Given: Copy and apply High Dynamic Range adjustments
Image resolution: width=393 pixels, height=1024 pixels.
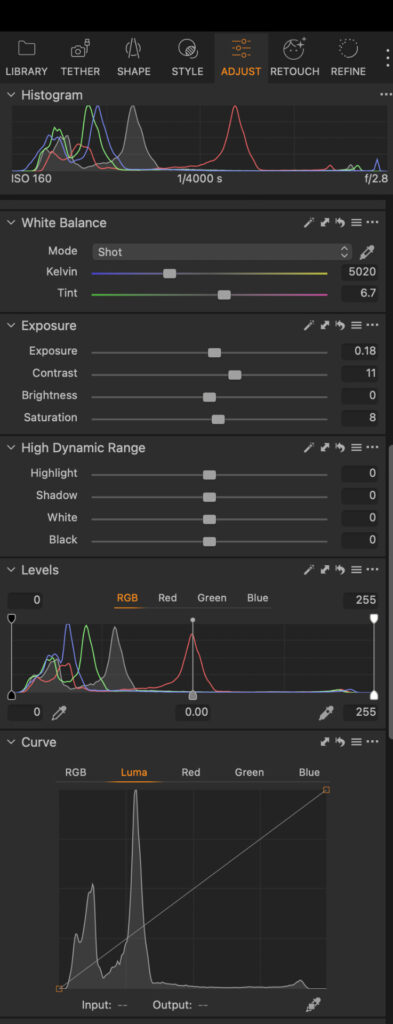Looking at the screenshot, I should click(325, 447).
